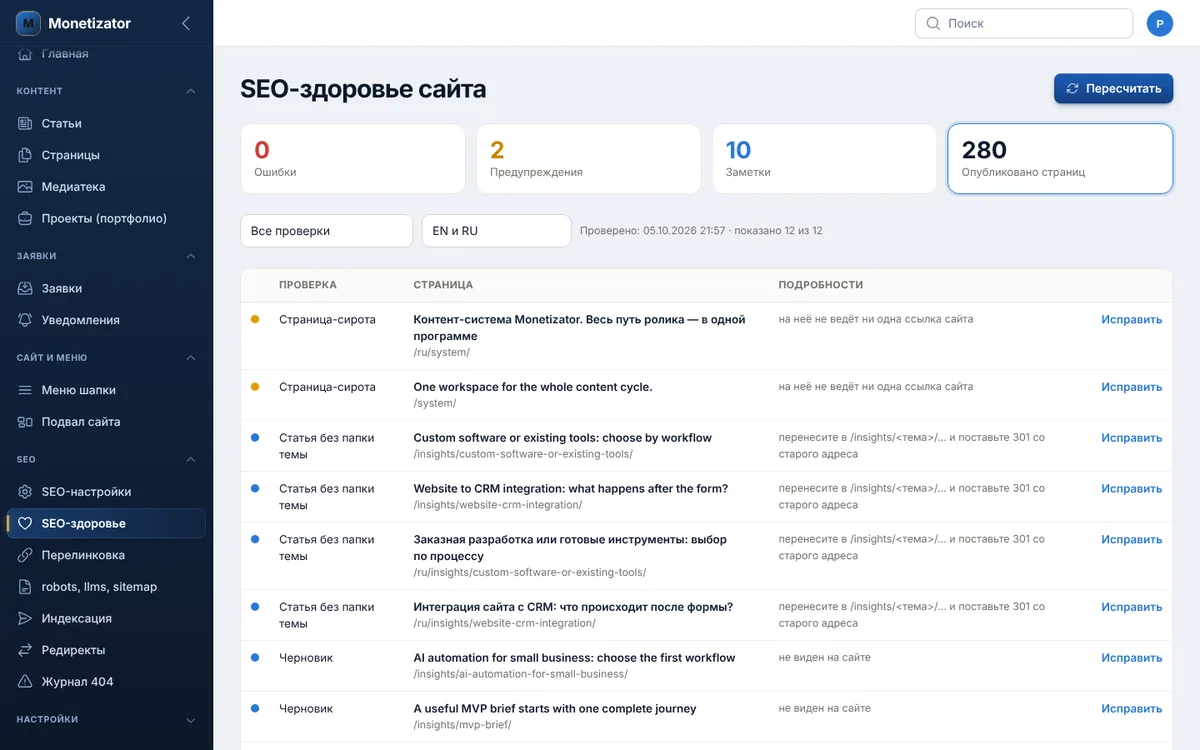Click title 'Интеграция сайта с CRM: что происходит после формы?'
The height and width of the screenshot is (750, 1200).
pyautogui.click(x=574, y=607)
